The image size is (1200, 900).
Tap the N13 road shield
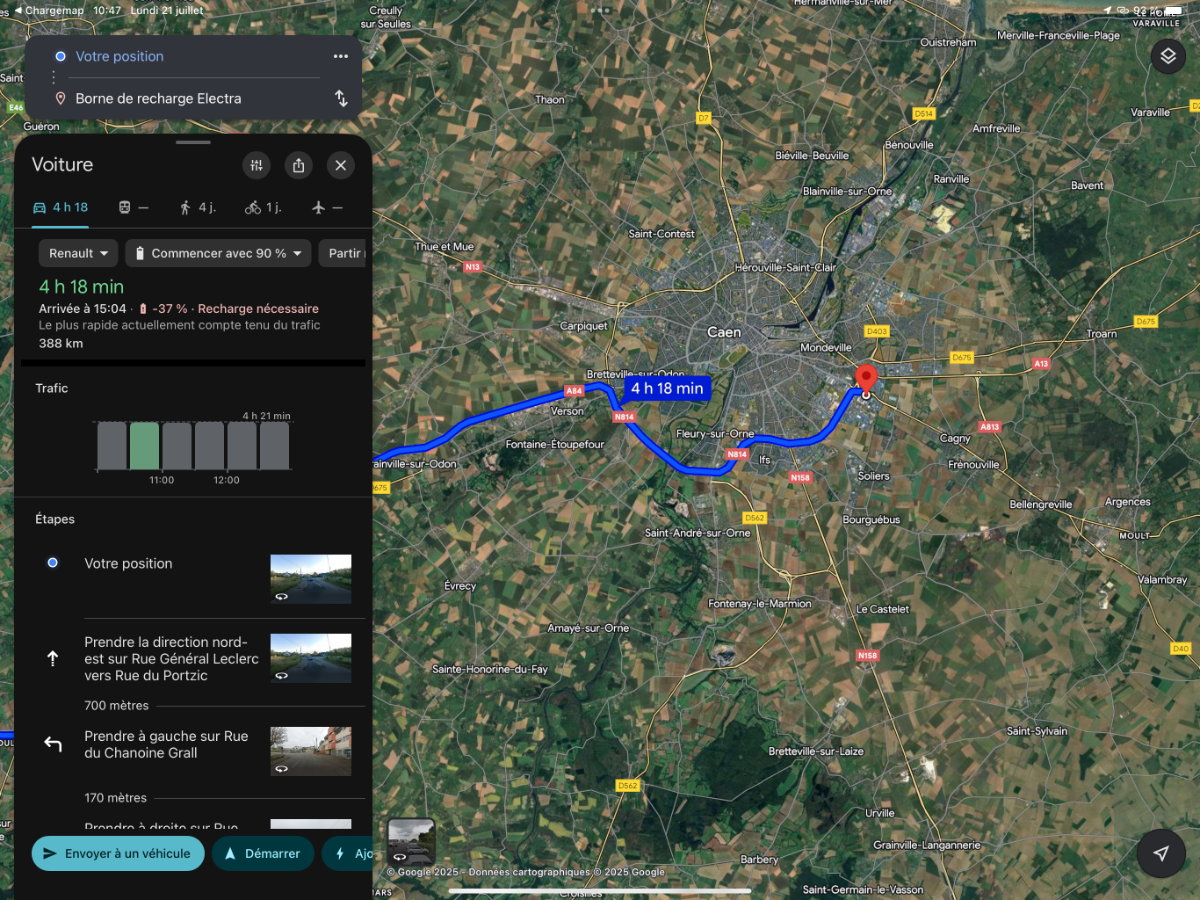point(472,267)
